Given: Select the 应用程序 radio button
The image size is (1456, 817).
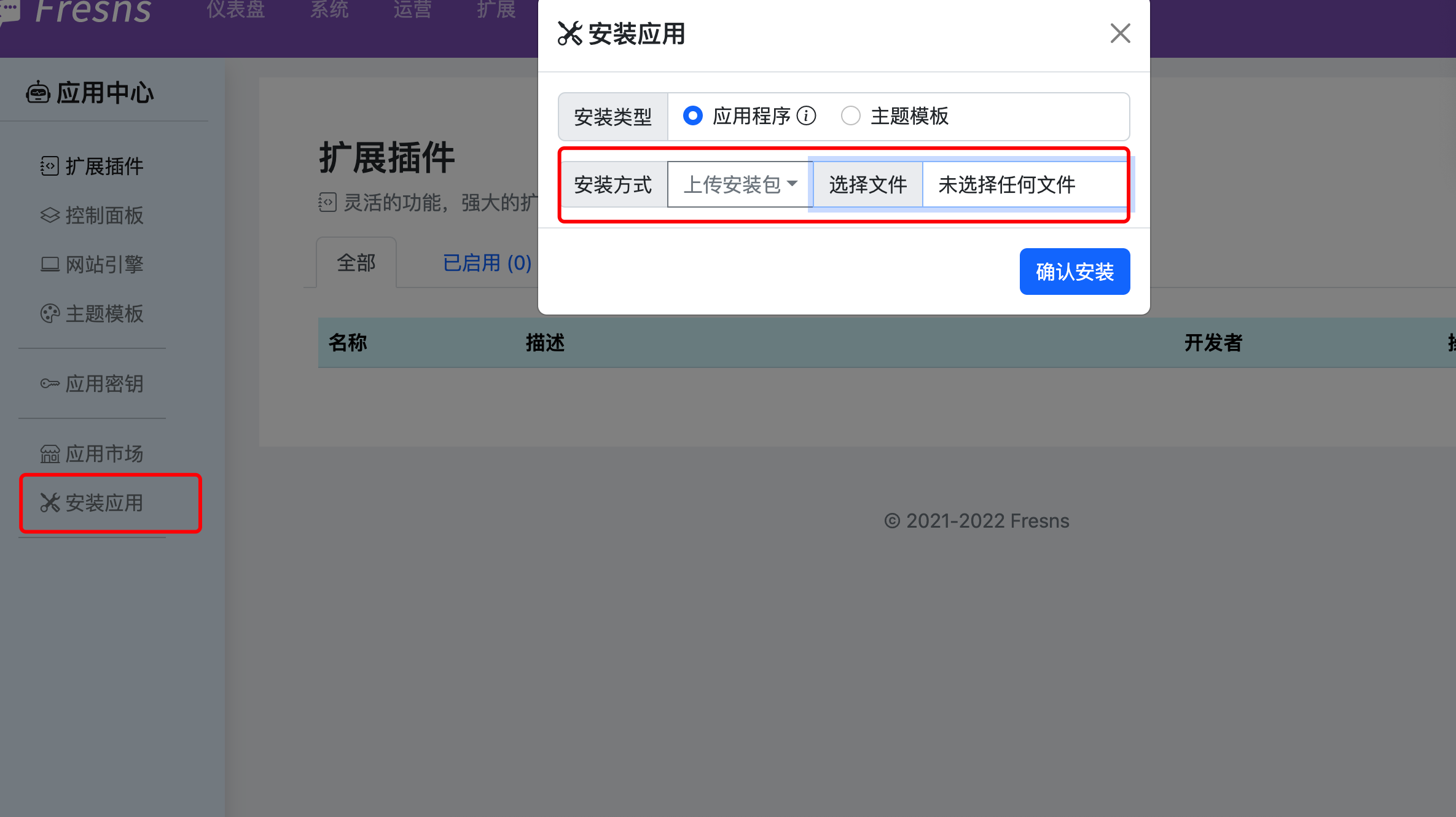Looking at the screenshot, I should coord(693,115).
